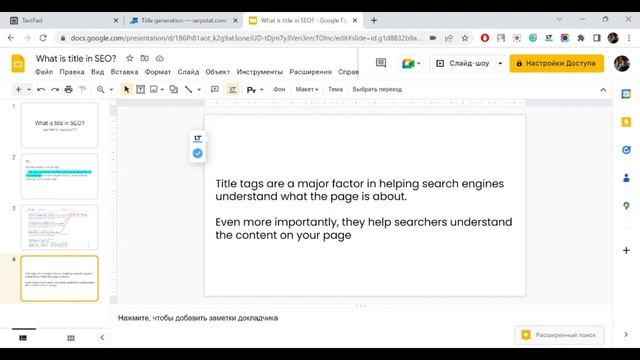The image size is (640, 360).
Task: Open Google Keep in the side panel
Action: [x=626, y=122]
